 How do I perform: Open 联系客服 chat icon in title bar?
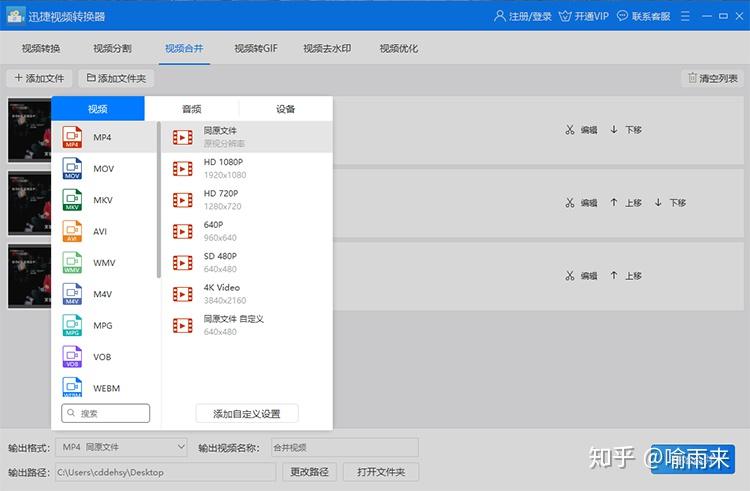point(622,16)
